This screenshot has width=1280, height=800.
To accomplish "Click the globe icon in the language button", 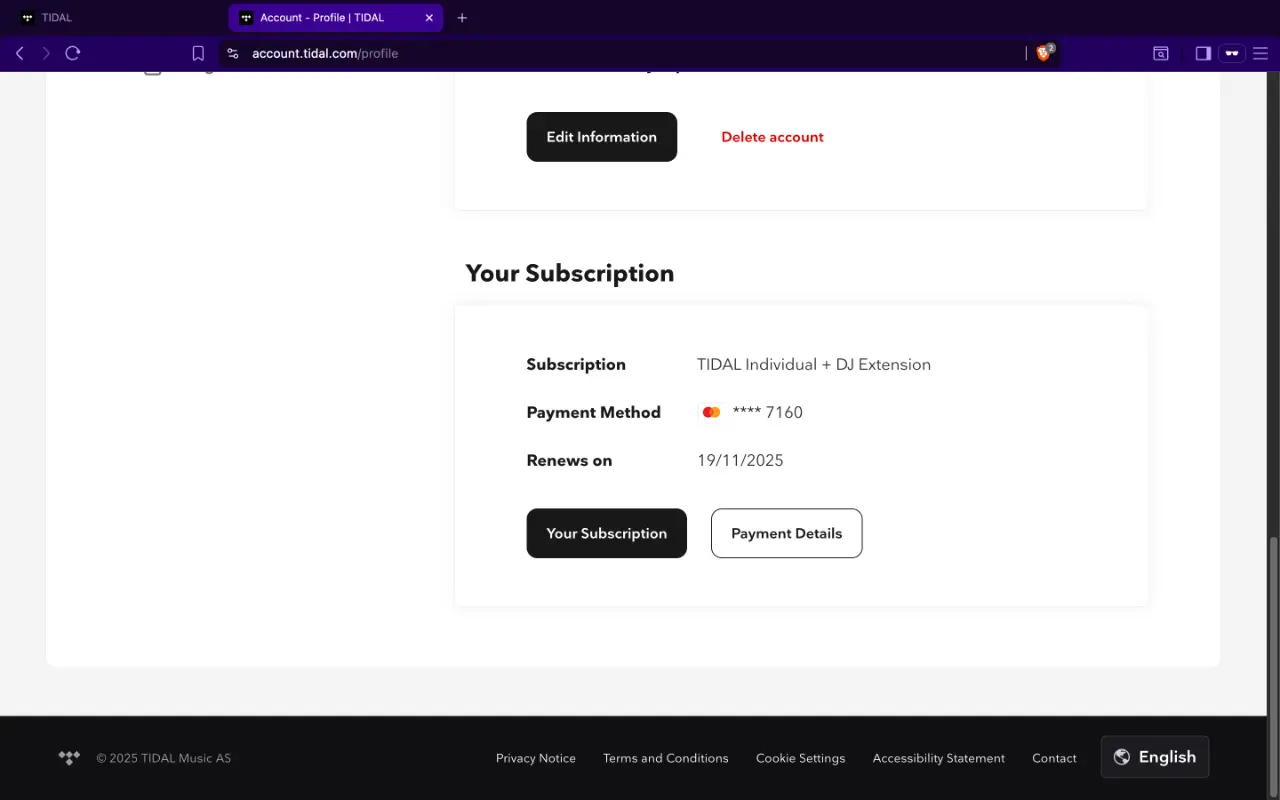I will tap(1122, 757).
